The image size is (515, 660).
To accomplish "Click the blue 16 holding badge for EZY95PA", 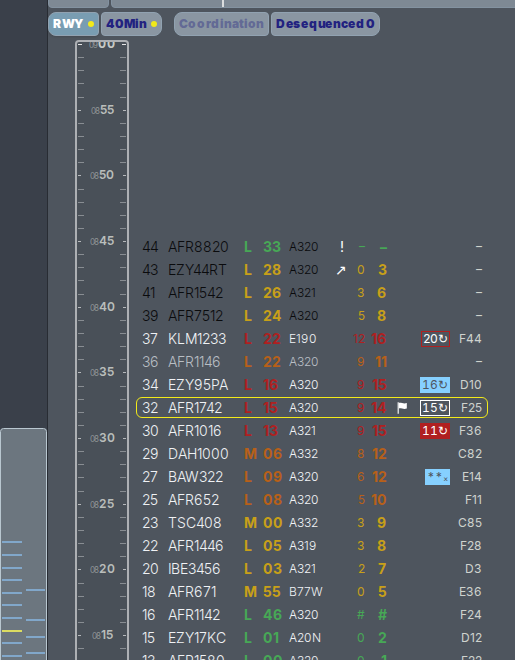I will [435, 385].
